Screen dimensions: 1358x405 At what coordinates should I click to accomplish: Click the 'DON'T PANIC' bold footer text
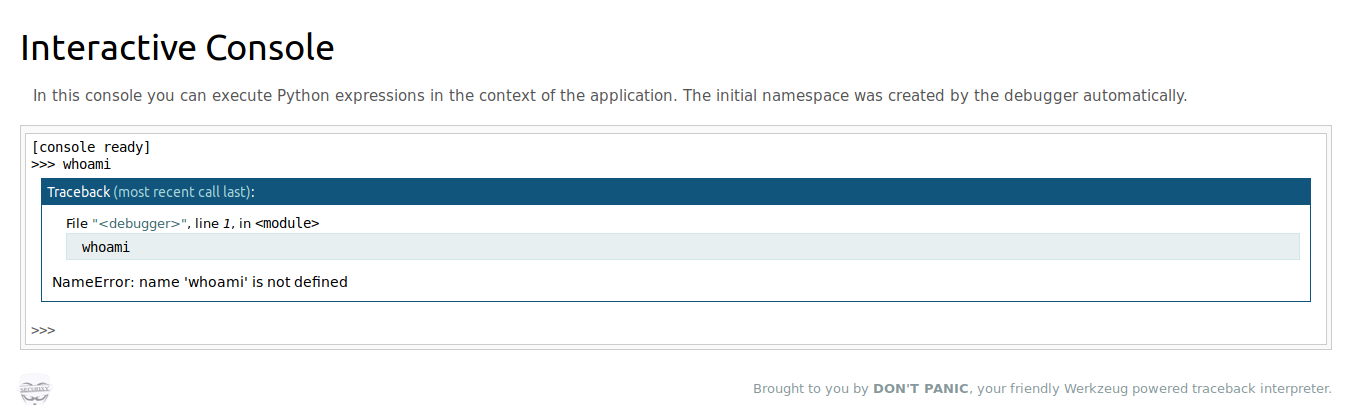point(921,389)
